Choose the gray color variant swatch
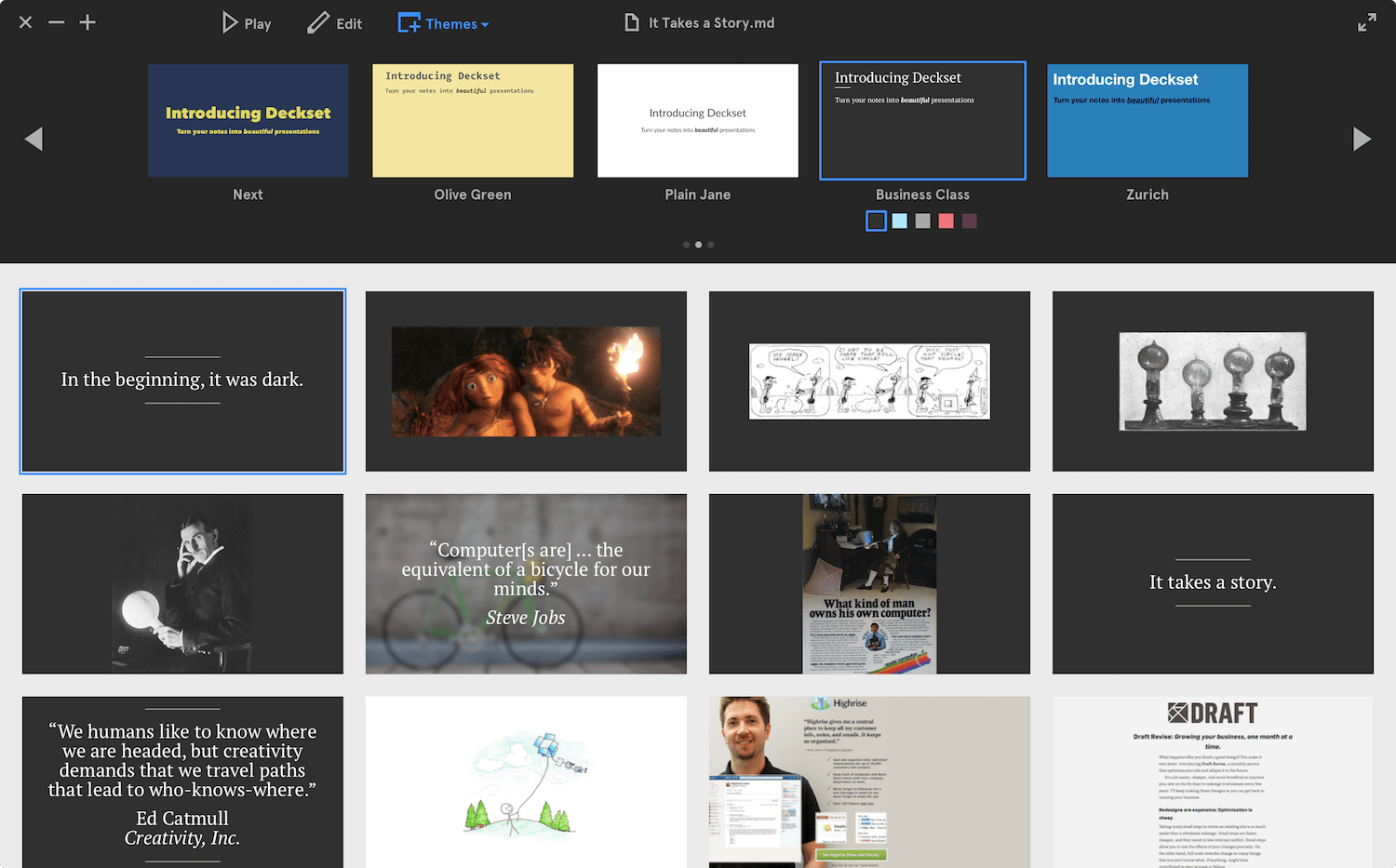The width and height of the screenshot is (1396, 868). coord(922,220)
